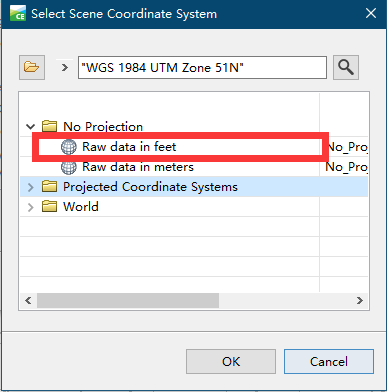Select Raw data in meters entry
This screenshot has width=387, height=392.
pyautogui.click(x=138, y=167)
